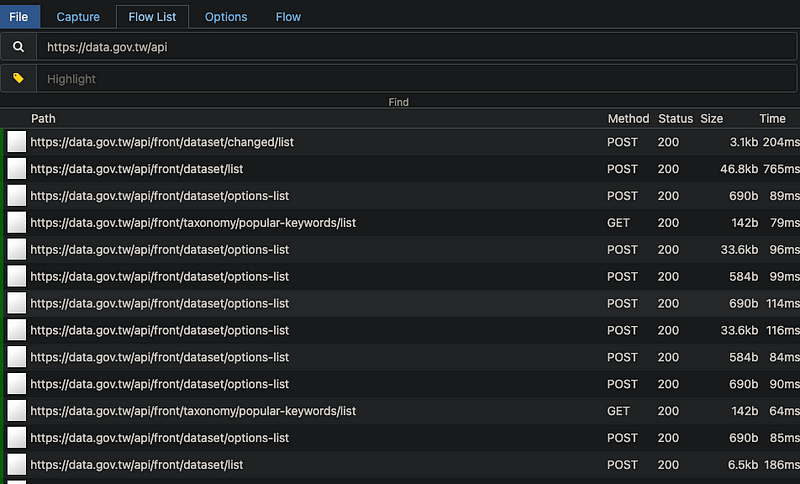
Task: Click the icon of the 46.8kb dataset/list flow
Action: pyautogui.click(x=16, y=169)
